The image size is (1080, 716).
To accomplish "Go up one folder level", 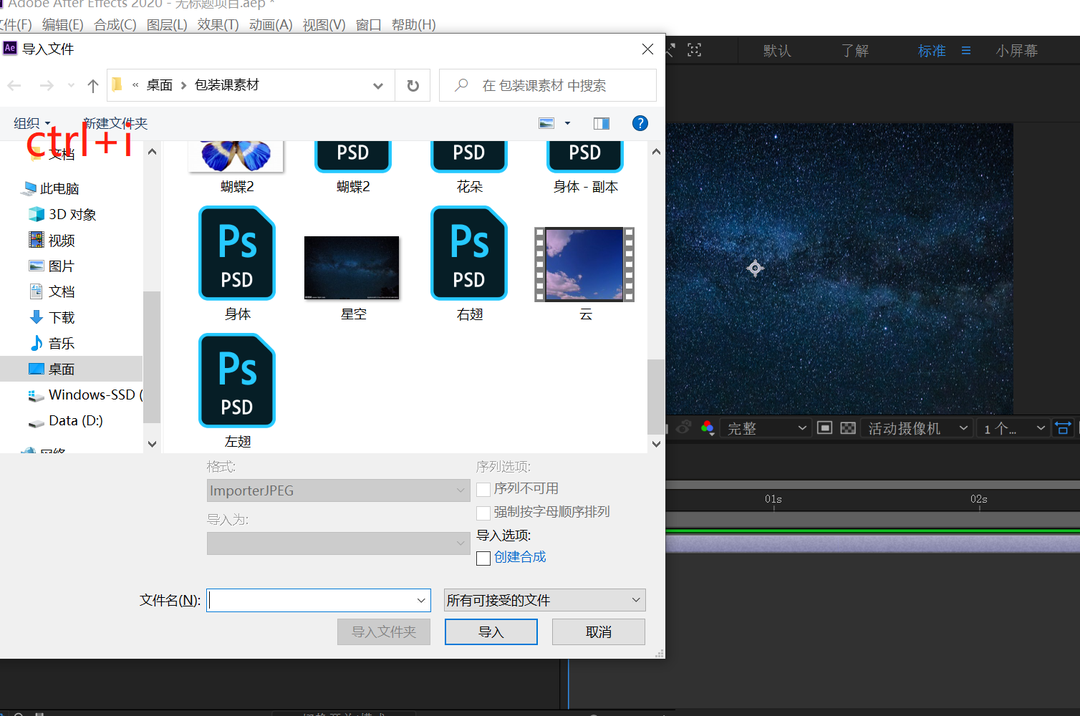I will (93, 86).
